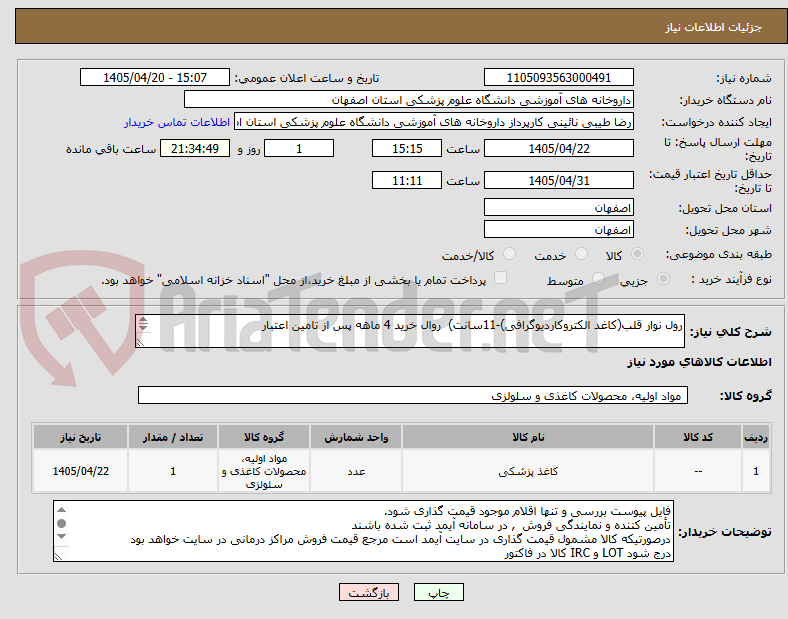Select the جزیی purchase type radio
Viewport: 788px width, 619px height.
(x=663, y=279)
